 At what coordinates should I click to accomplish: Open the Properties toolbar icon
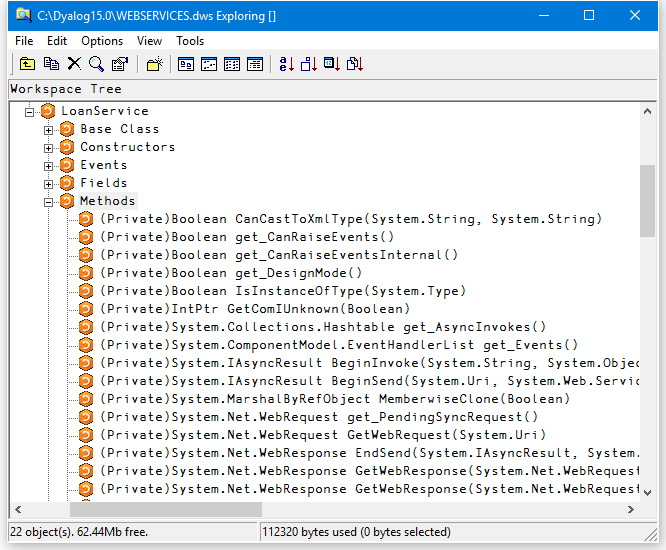tap(120, 64)
